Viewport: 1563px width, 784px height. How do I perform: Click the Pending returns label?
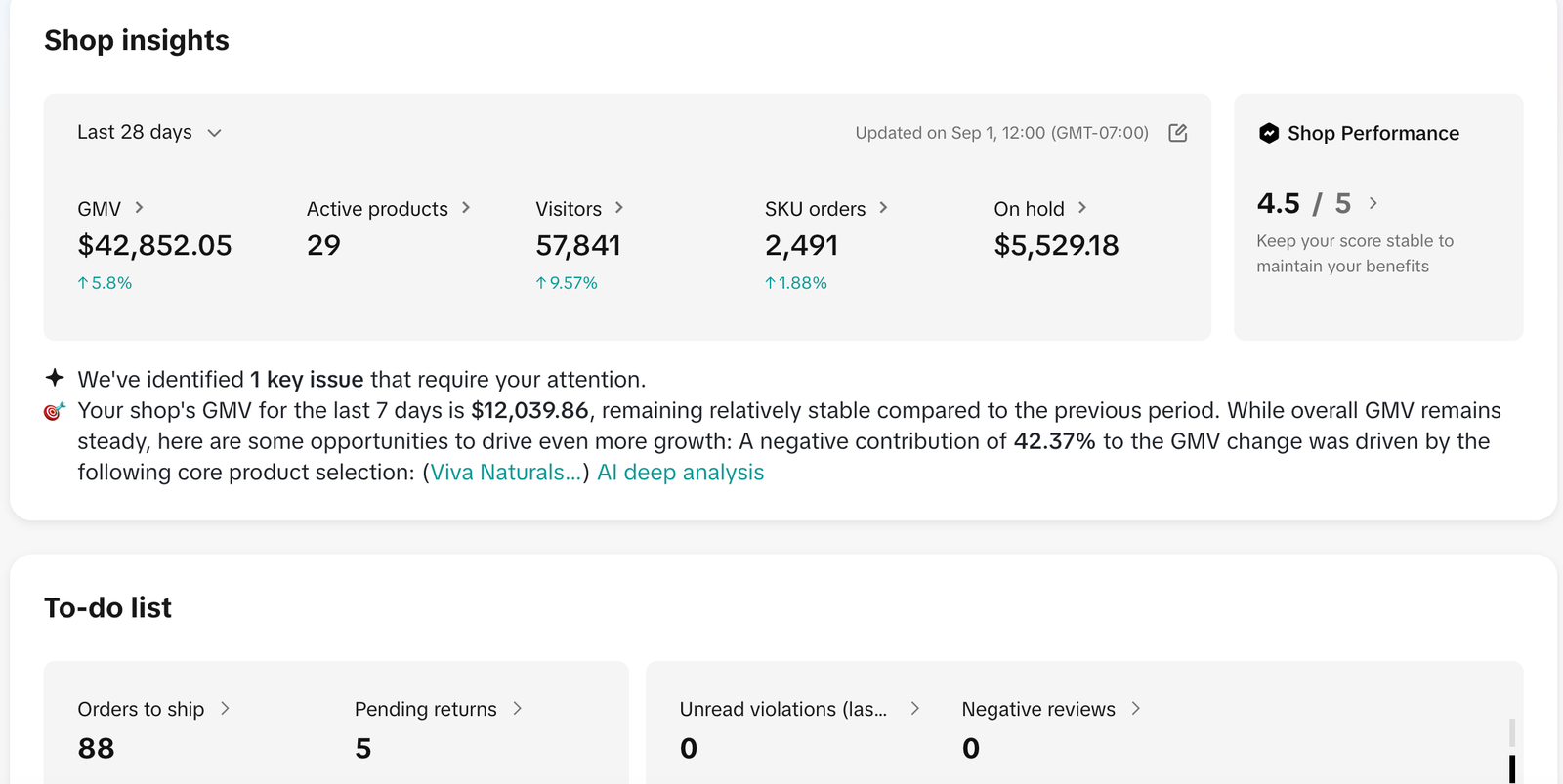(425, 709)
